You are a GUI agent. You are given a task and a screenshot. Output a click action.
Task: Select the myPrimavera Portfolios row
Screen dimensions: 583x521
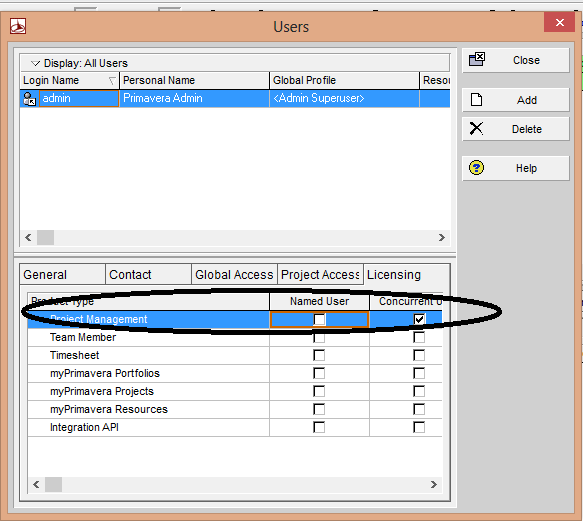[235, 373]
